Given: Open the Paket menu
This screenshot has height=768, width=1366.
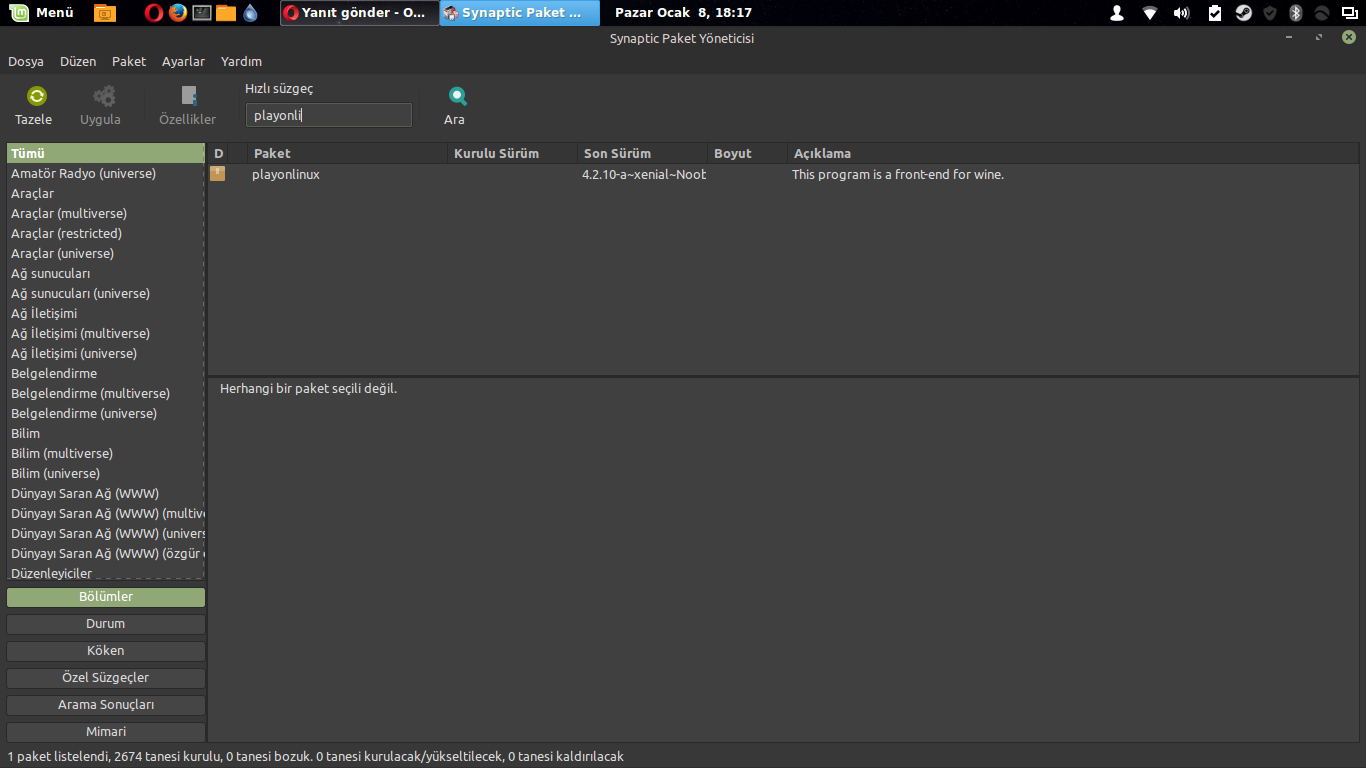Looking at the screenshot, I should click(129, 61).
